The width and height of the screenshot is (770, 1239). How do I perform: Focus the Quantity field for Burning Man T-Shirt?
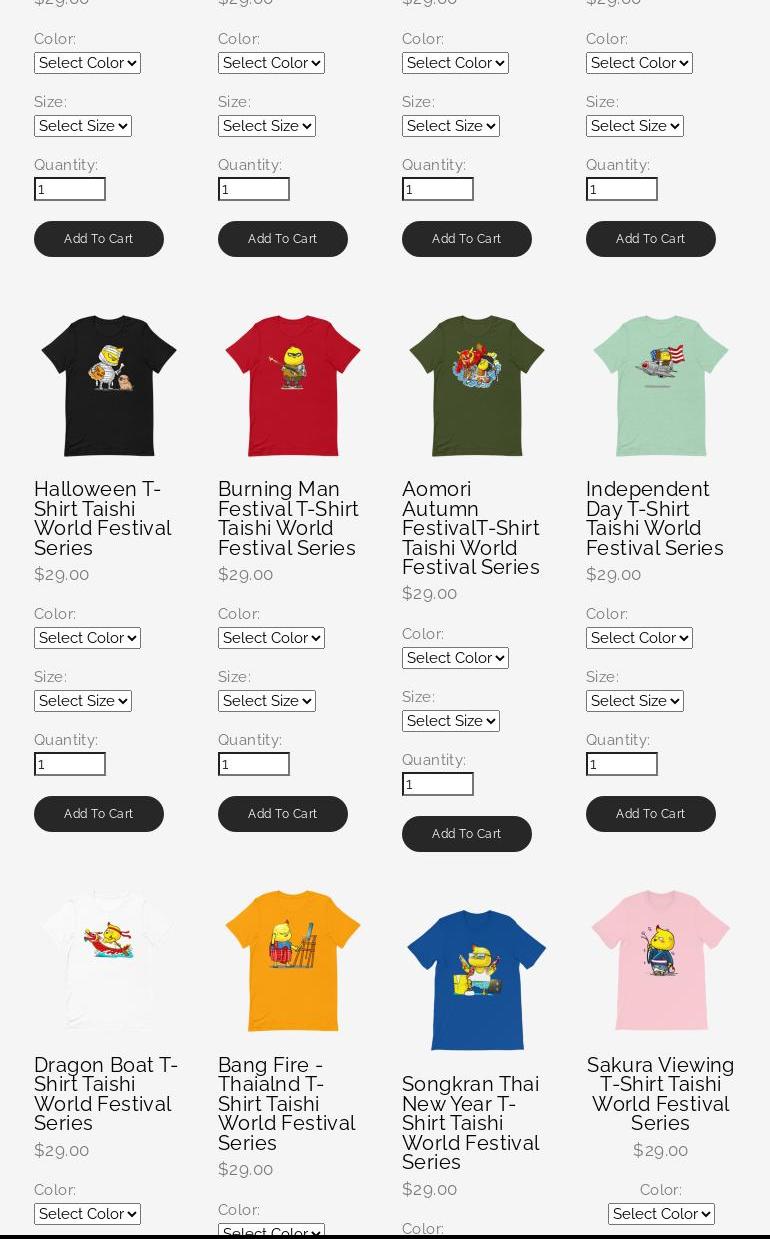coord(254,764)
